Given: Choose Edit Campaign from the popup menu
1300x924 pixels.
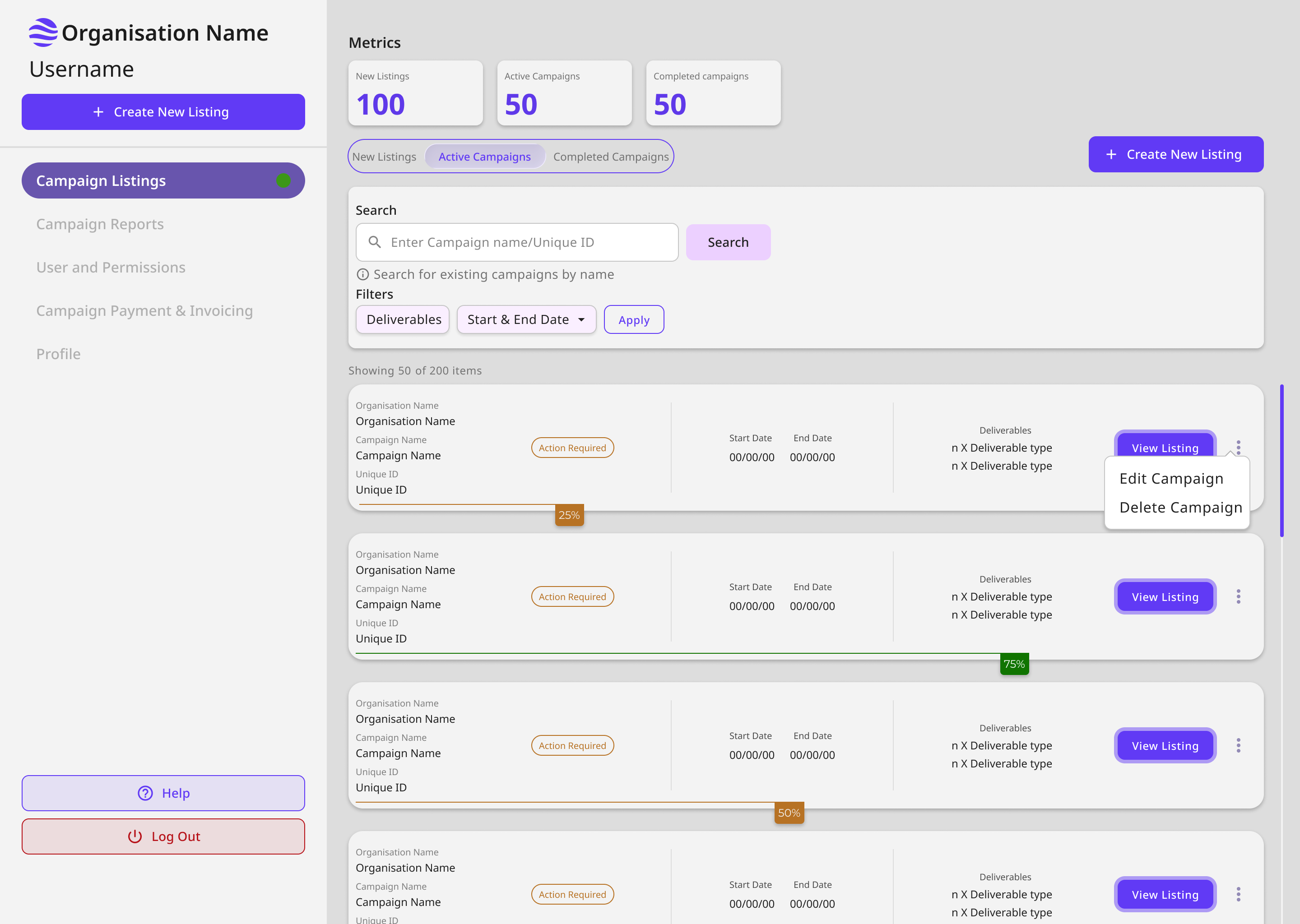Looking at the screenshot, I should [1171, 479].
